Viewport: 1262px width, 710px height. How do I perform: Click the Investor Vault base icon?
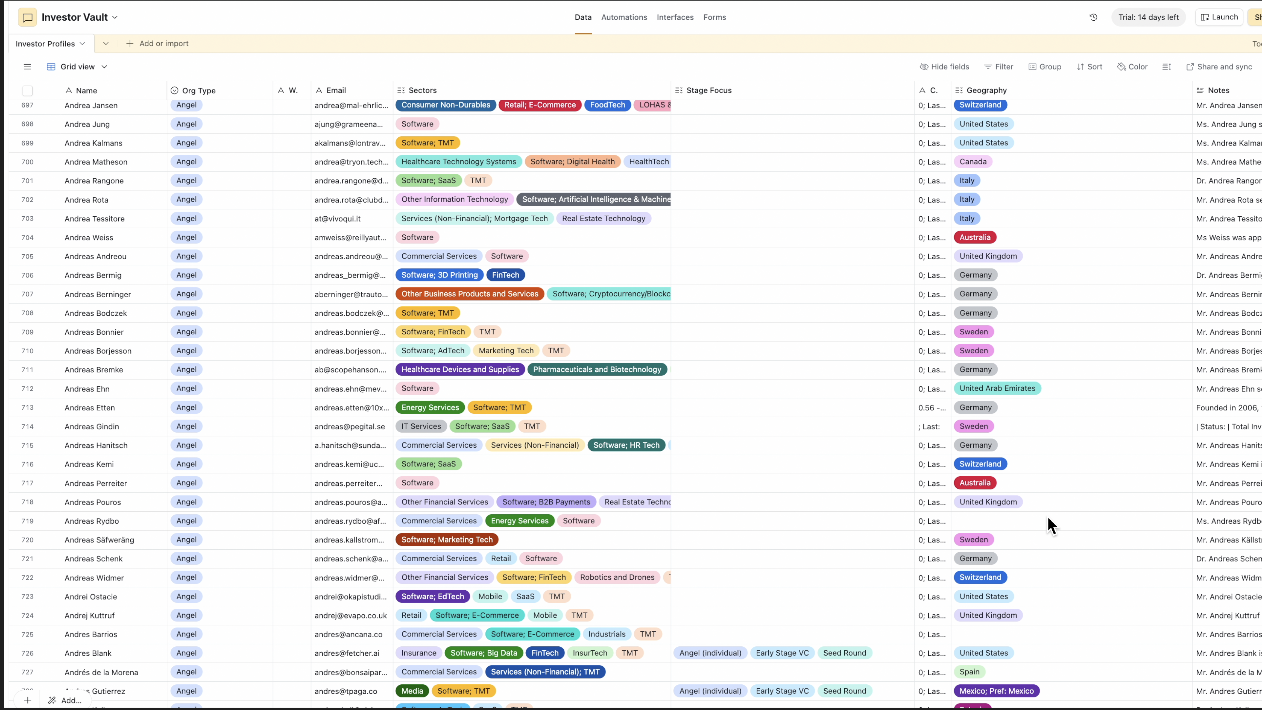coord(28,17)
